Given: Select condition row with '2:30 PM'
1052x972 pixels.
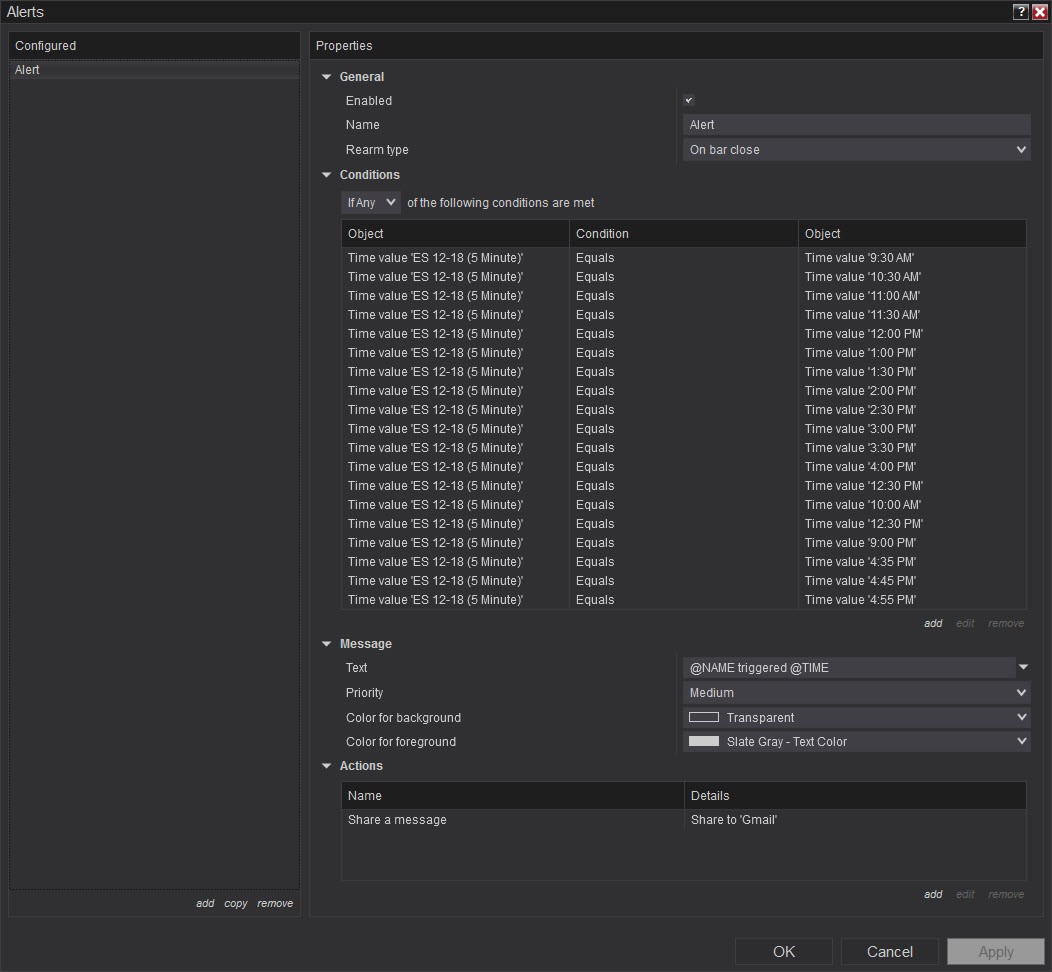Looking at the screenshot, I should click(x=684, y=410).
